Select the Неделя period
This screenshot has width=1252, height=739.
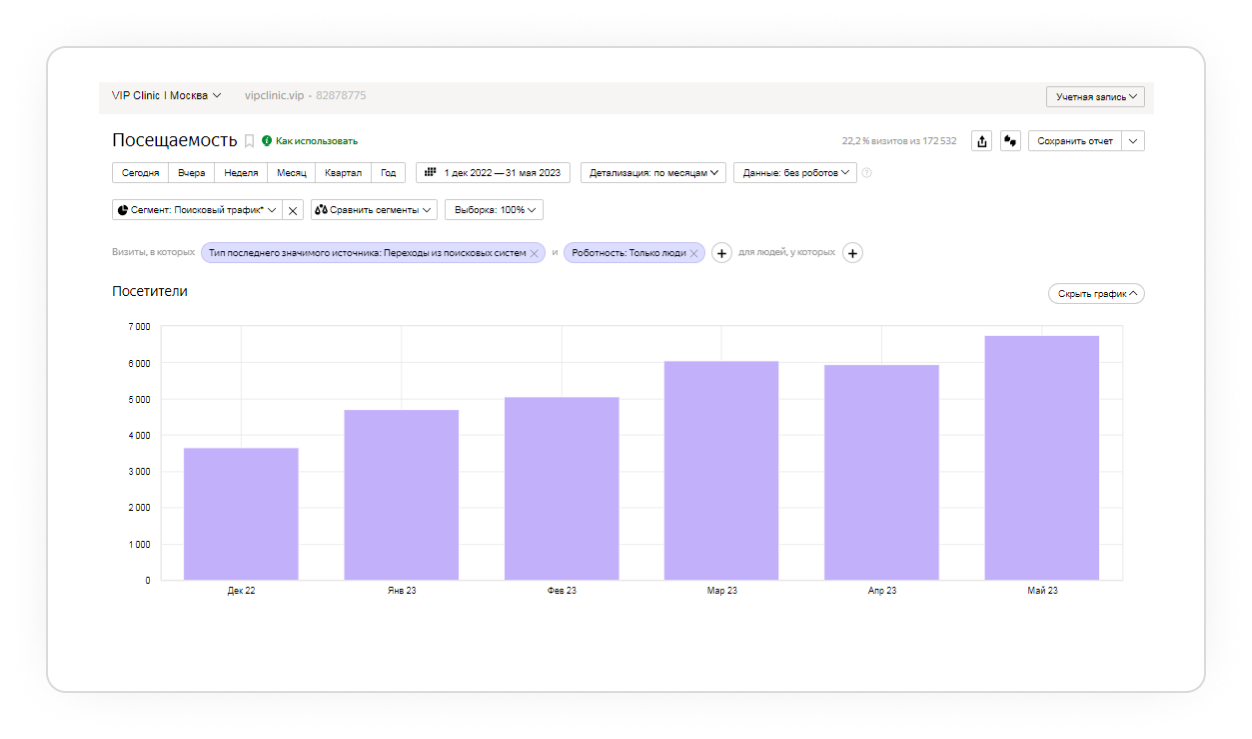(241, 173)
